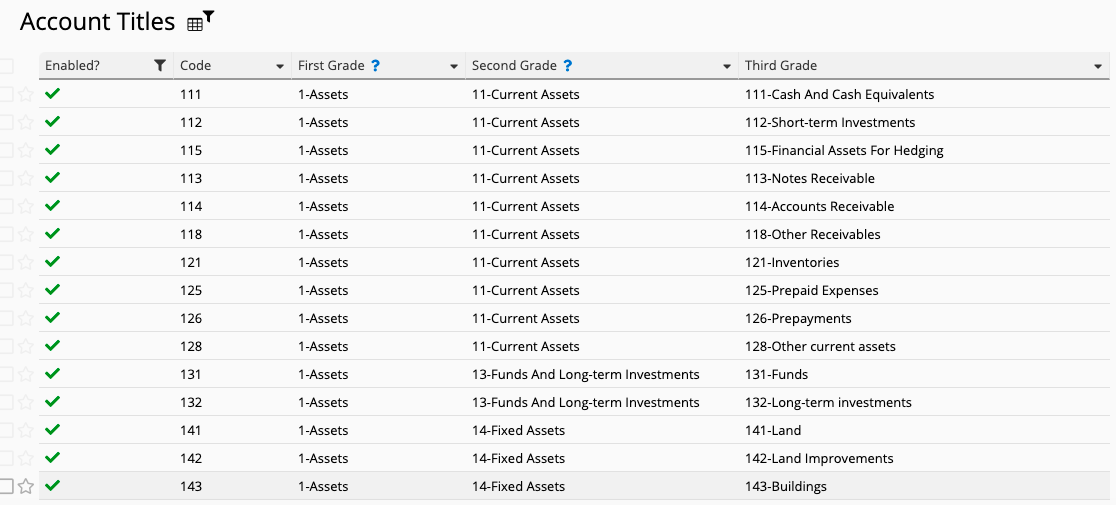Viewport: 1116px width, 505px height.
Task: Click the help question mark next to Second Grade
Action: click(x=567, y=65)
